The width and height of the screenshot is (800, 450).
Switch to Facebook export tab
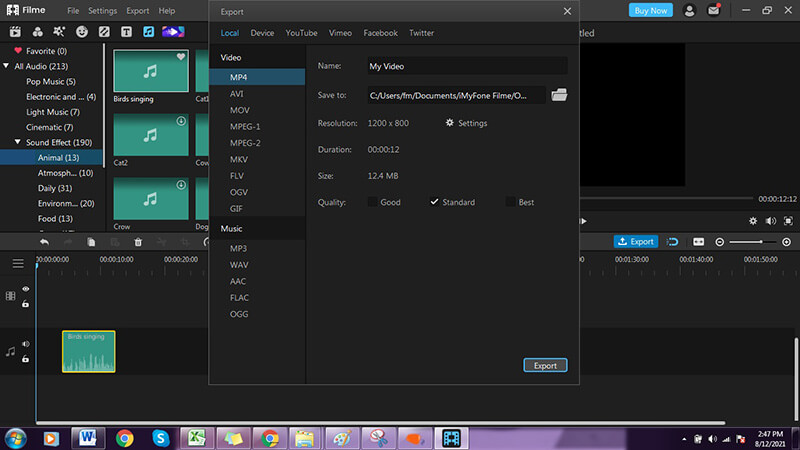click(x=381, y=33)
